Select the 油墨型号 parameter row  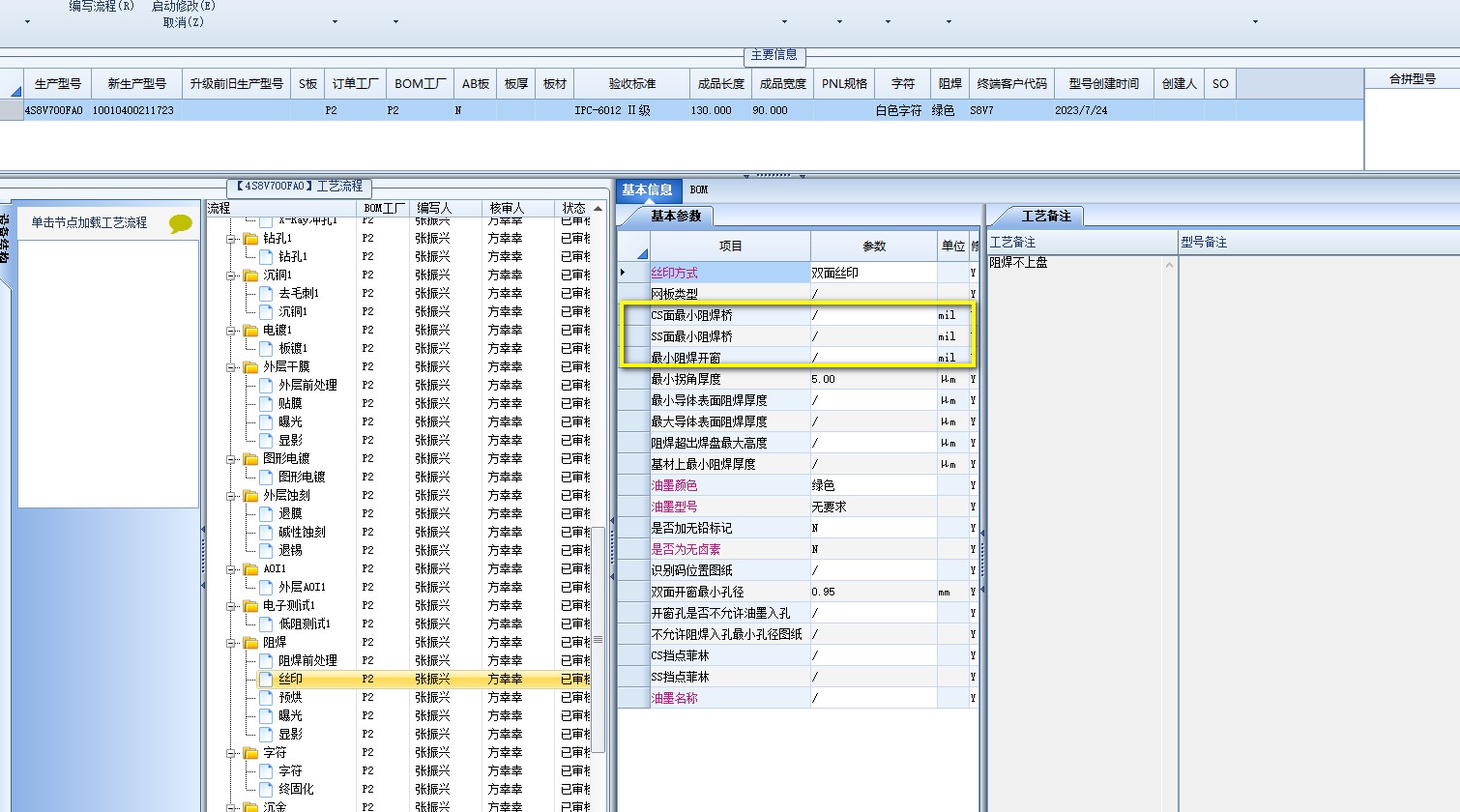click(799, 507)
